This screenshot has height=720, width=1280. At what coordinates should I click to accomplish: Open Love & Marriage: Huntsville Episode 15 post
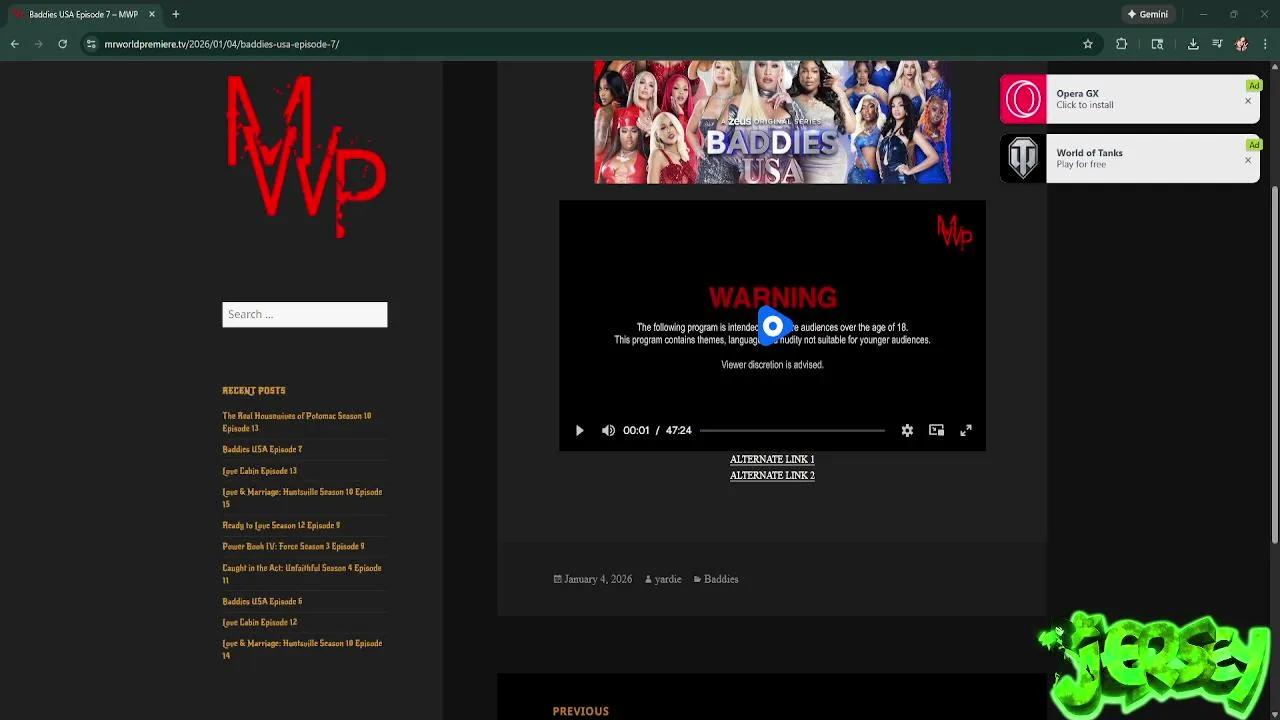tap(302, 498)
